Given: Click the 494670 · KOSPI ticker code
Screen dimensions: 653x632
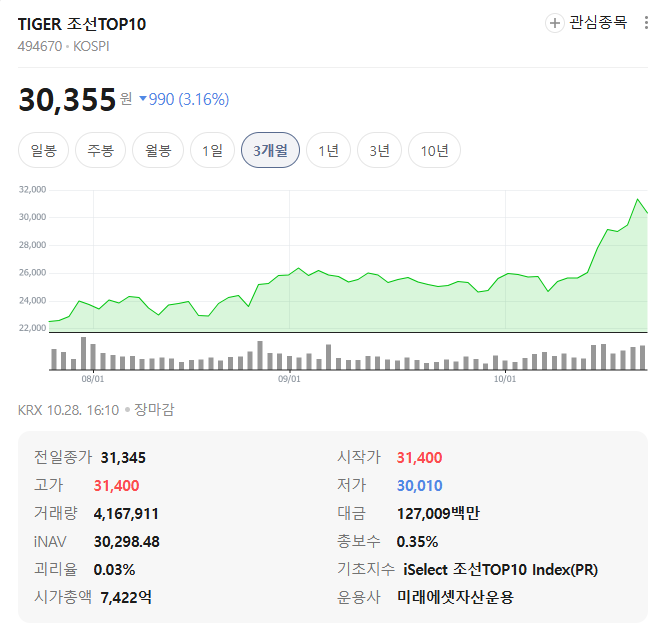Looking at the screenshot, I should 63,46.
